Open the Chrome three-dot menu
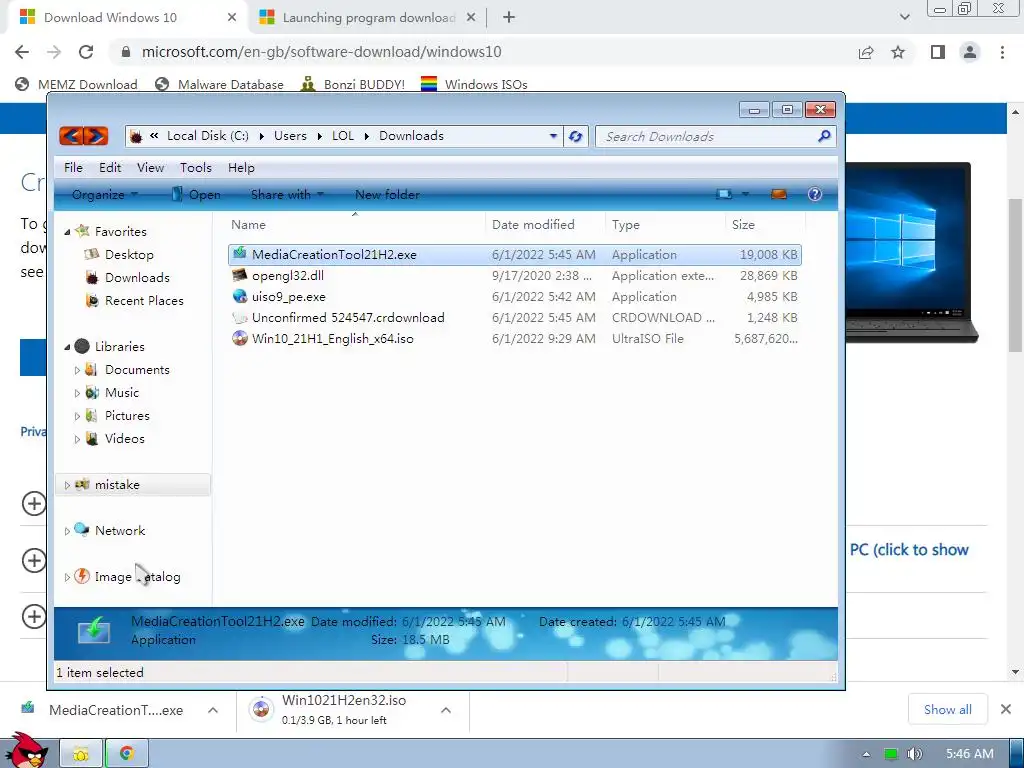The height and width of the screenshot is (768, 1024). [1002, 52]
